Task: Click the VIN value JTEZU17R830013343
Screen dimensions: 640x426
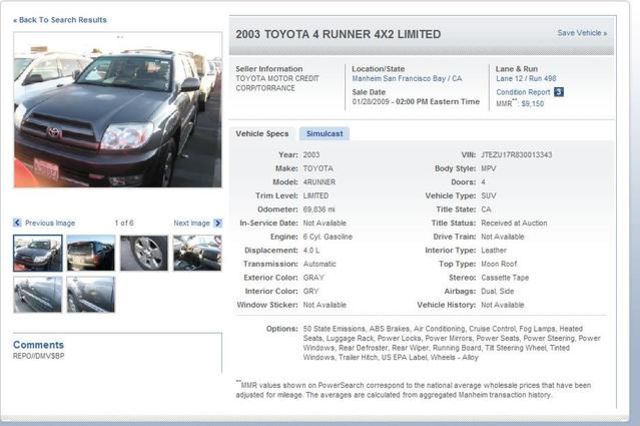Action: tap(516, 155)
